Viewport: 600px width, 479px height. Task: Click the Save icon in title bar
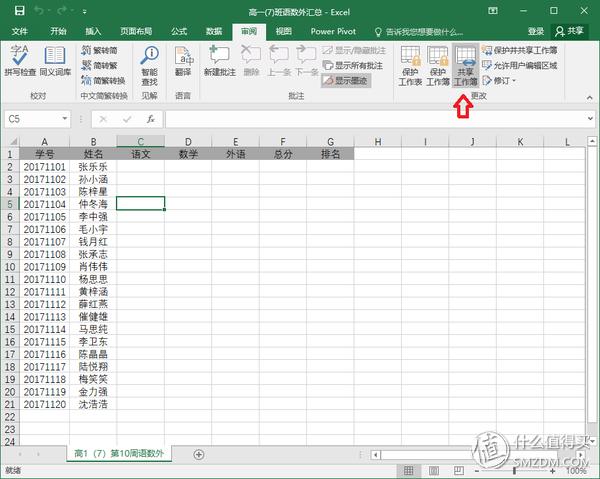pyautogui.click(x=20, y=11)
